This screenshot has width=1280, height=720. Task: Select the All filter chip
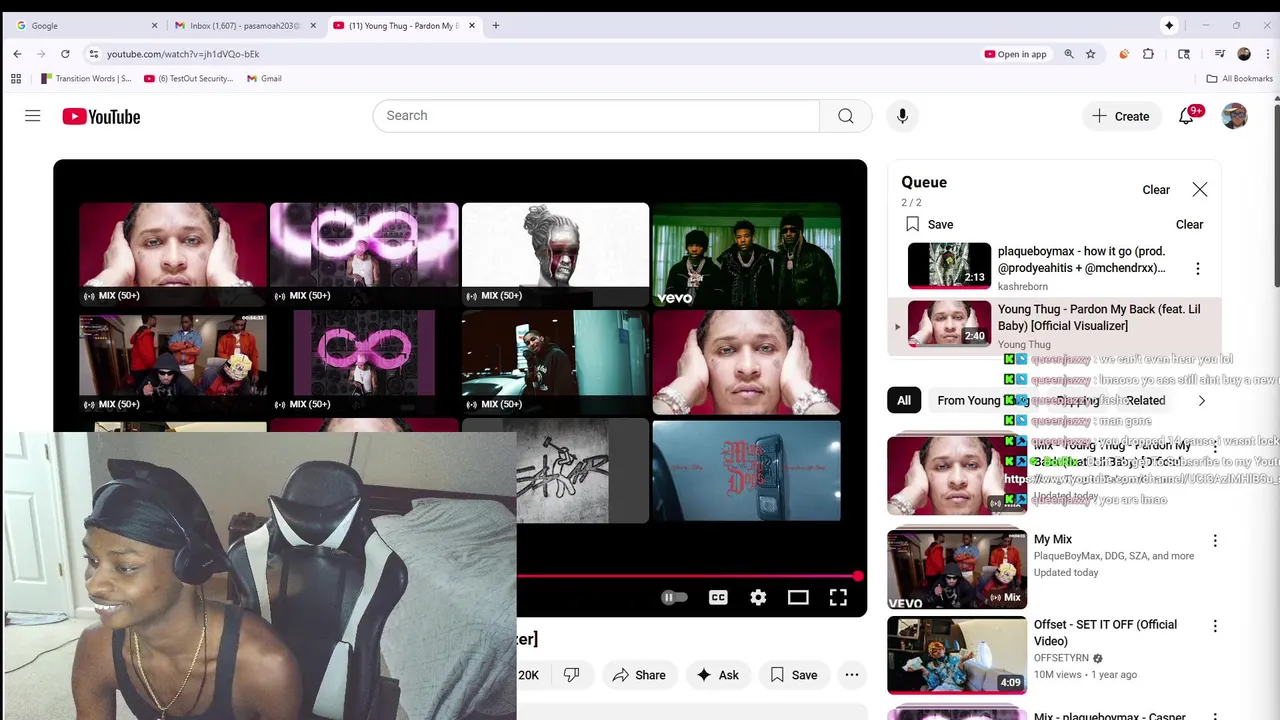pyautogui.click(x=904, y=400)
